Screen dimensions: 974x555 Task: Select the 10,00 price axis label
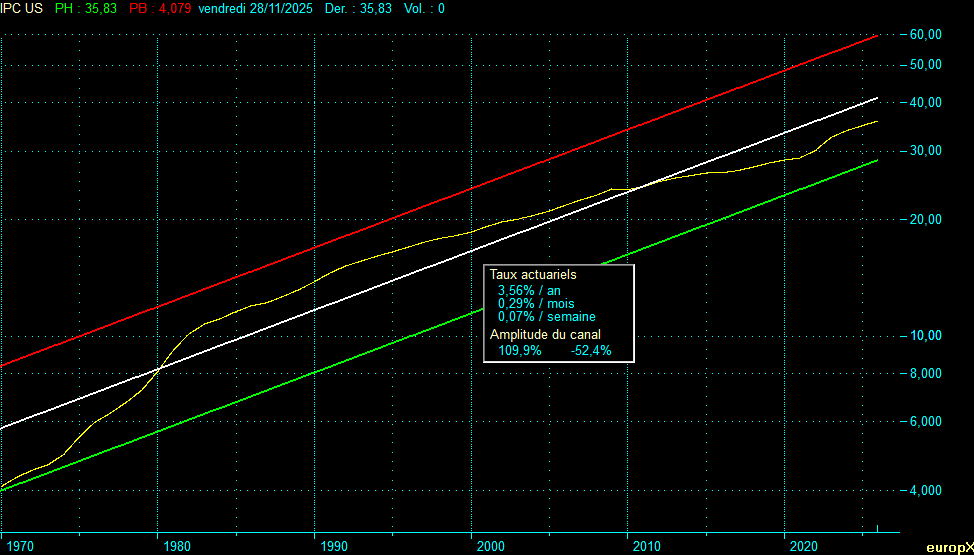tap(925, 336)
